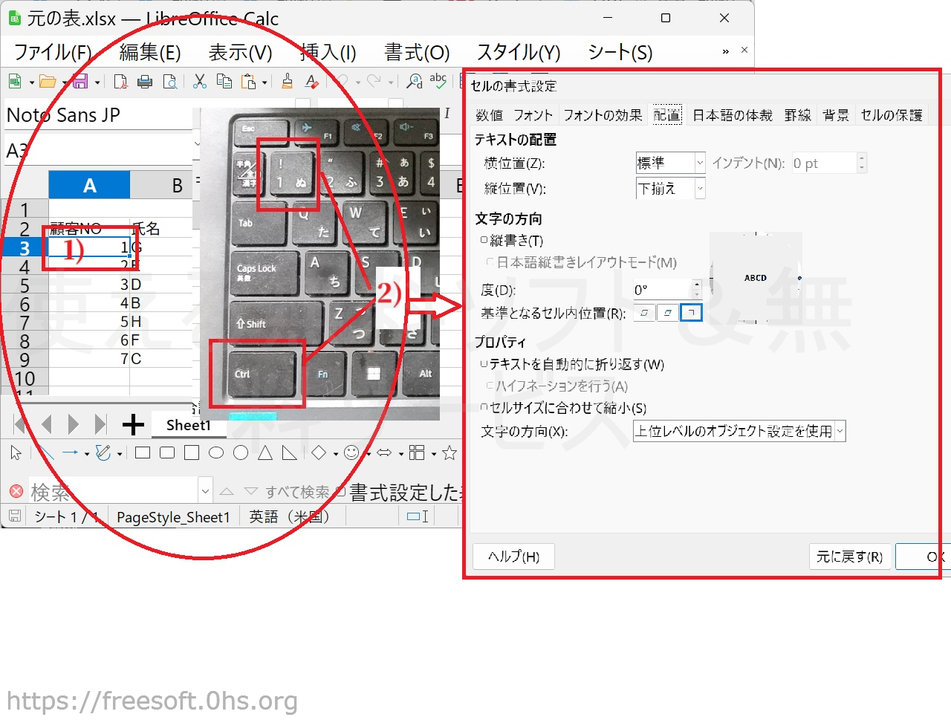Click the 検索 search input field
The image size is (951, 720).
point(110,491)
